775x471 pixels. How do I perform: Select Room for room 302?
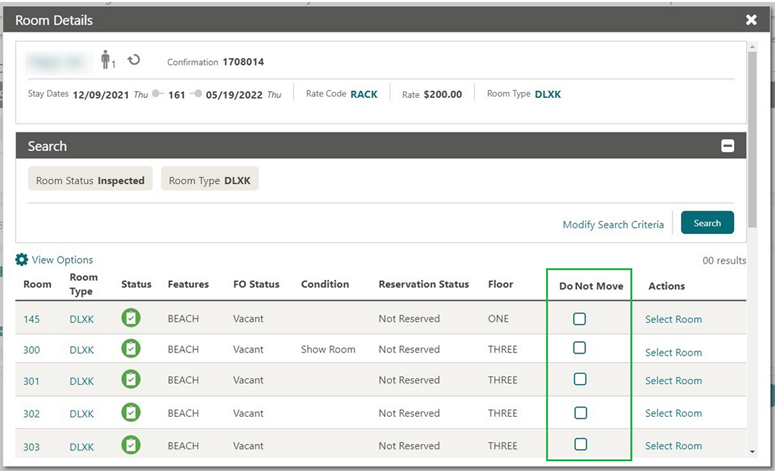(x=673, y=413)
